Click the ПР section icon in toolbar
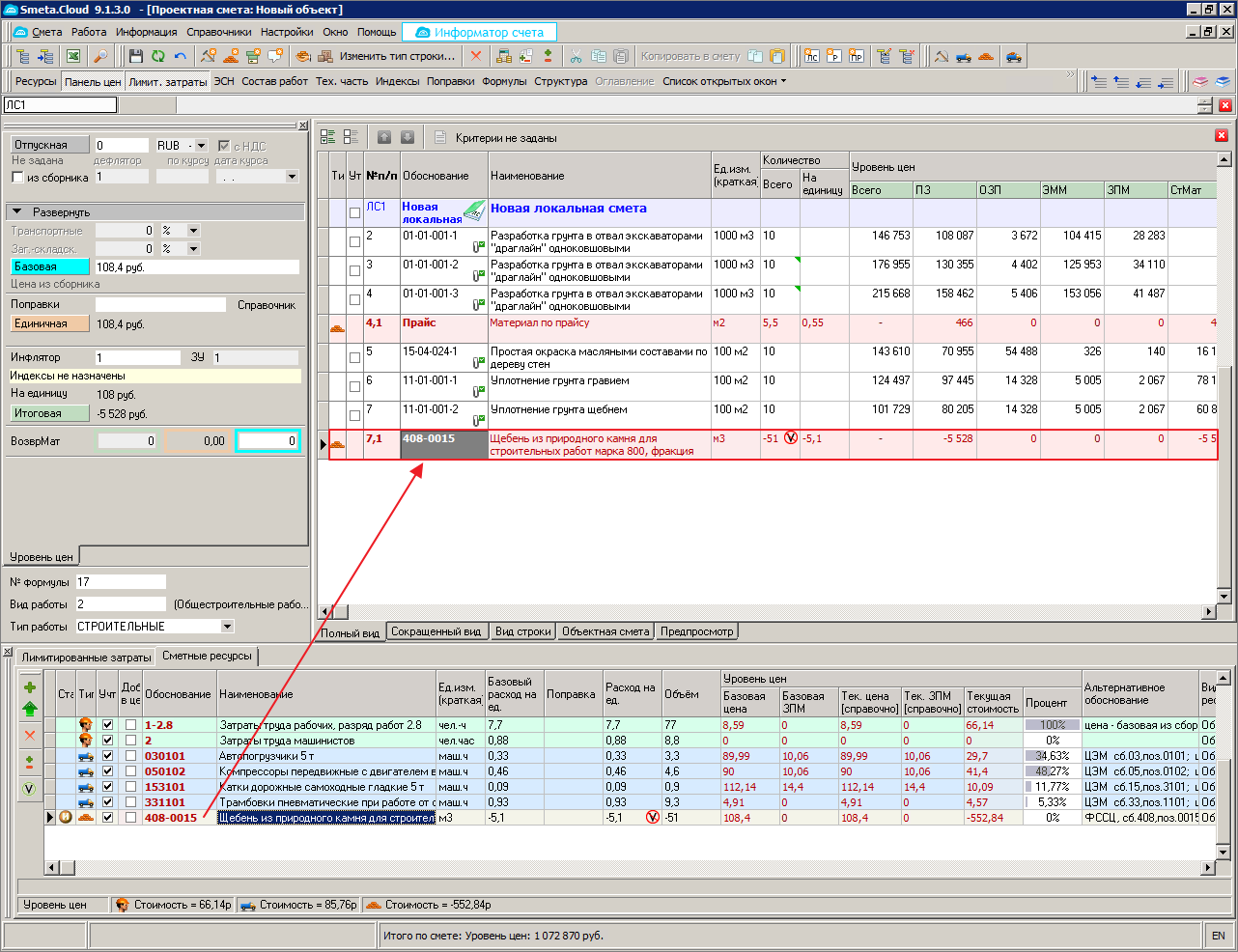 click(857, 56)
